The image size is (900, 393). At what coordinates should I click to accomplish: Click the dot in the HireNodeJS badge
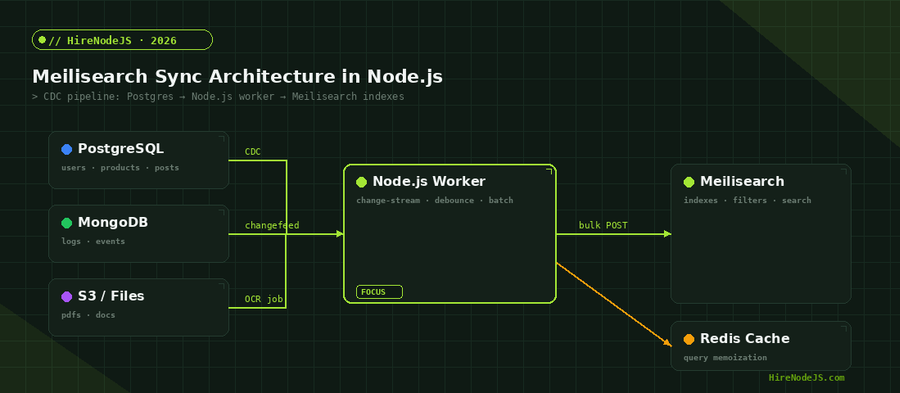pos(42,40)
